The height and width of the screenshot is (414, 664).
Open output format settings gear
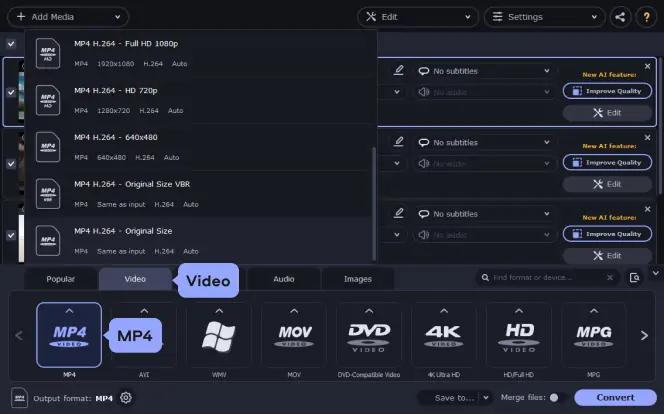[126, 398]
